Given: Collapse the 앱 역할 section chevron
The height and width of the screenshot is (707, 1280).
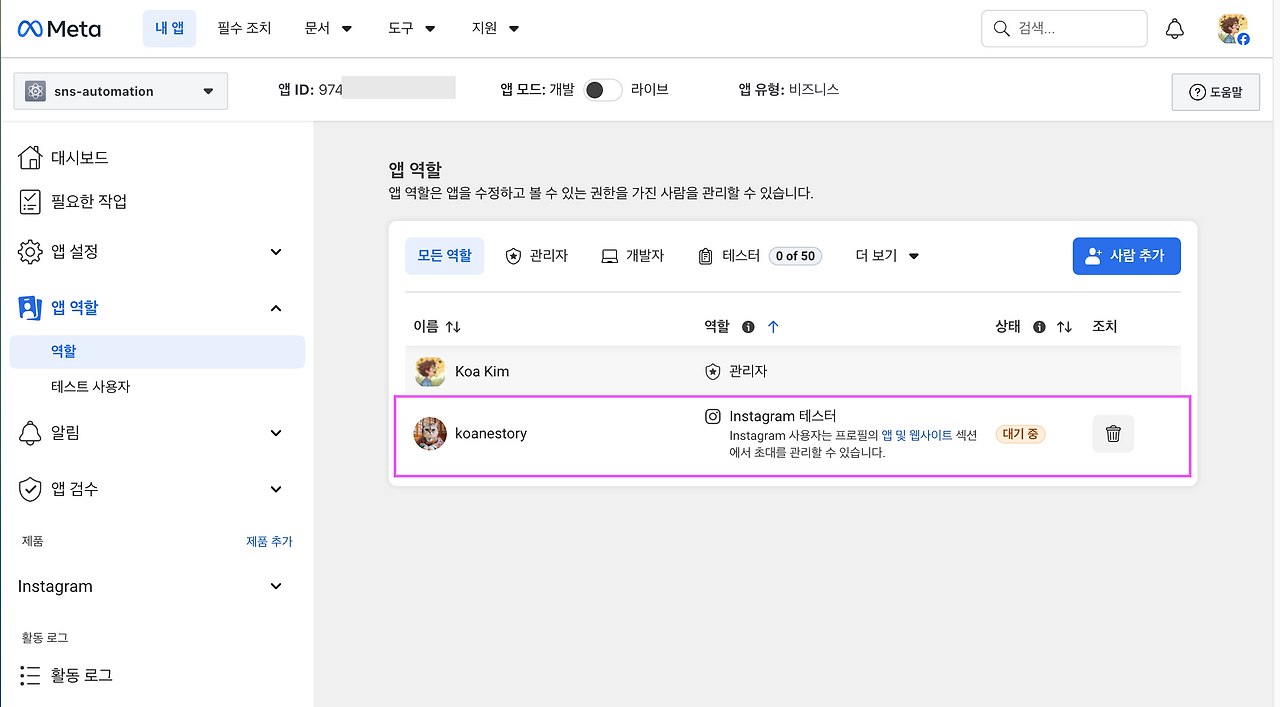Looking at the screenshot, I should [277, 308].
